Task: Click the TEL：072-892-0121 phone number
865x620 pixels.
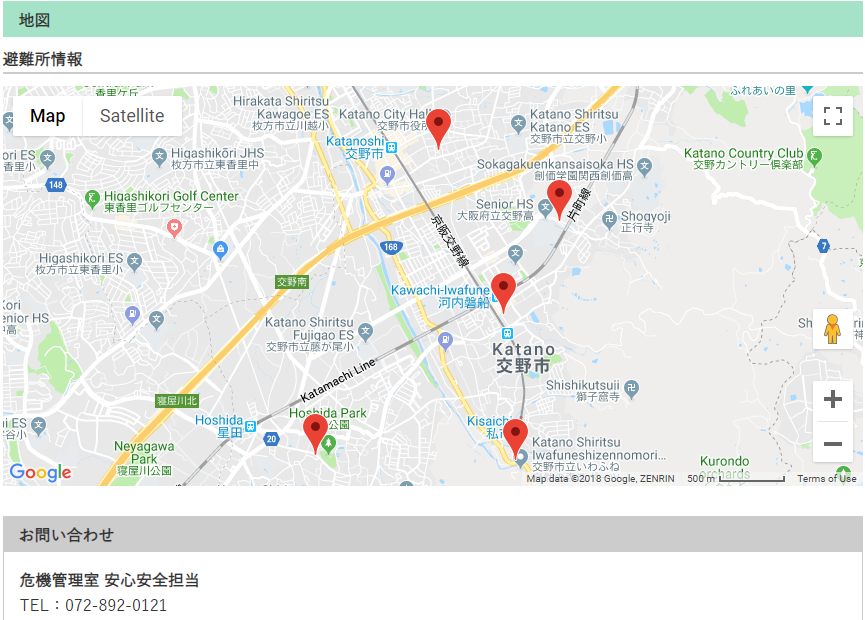Action: pos(93,605)
